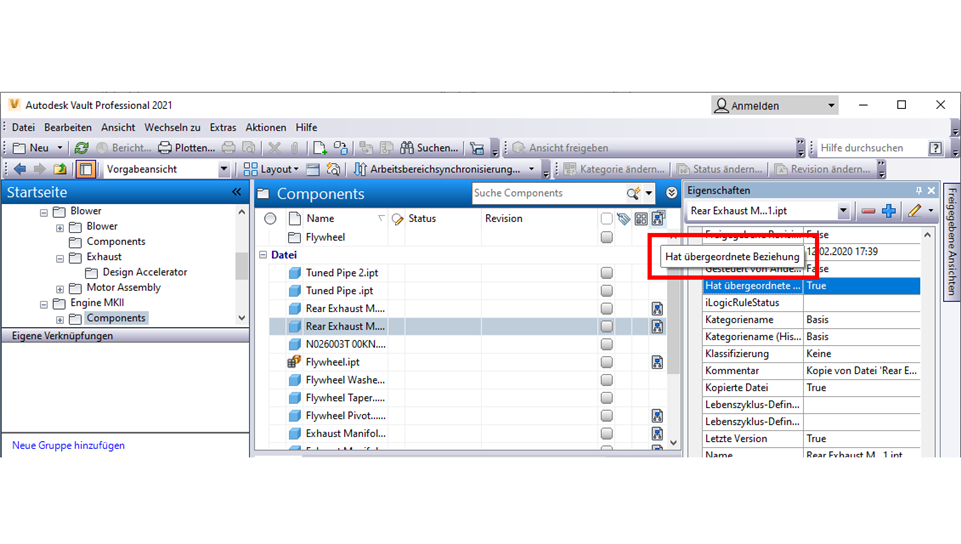
Task: Click the shopping cart icon in toolbar
Action: click(477, 148)
